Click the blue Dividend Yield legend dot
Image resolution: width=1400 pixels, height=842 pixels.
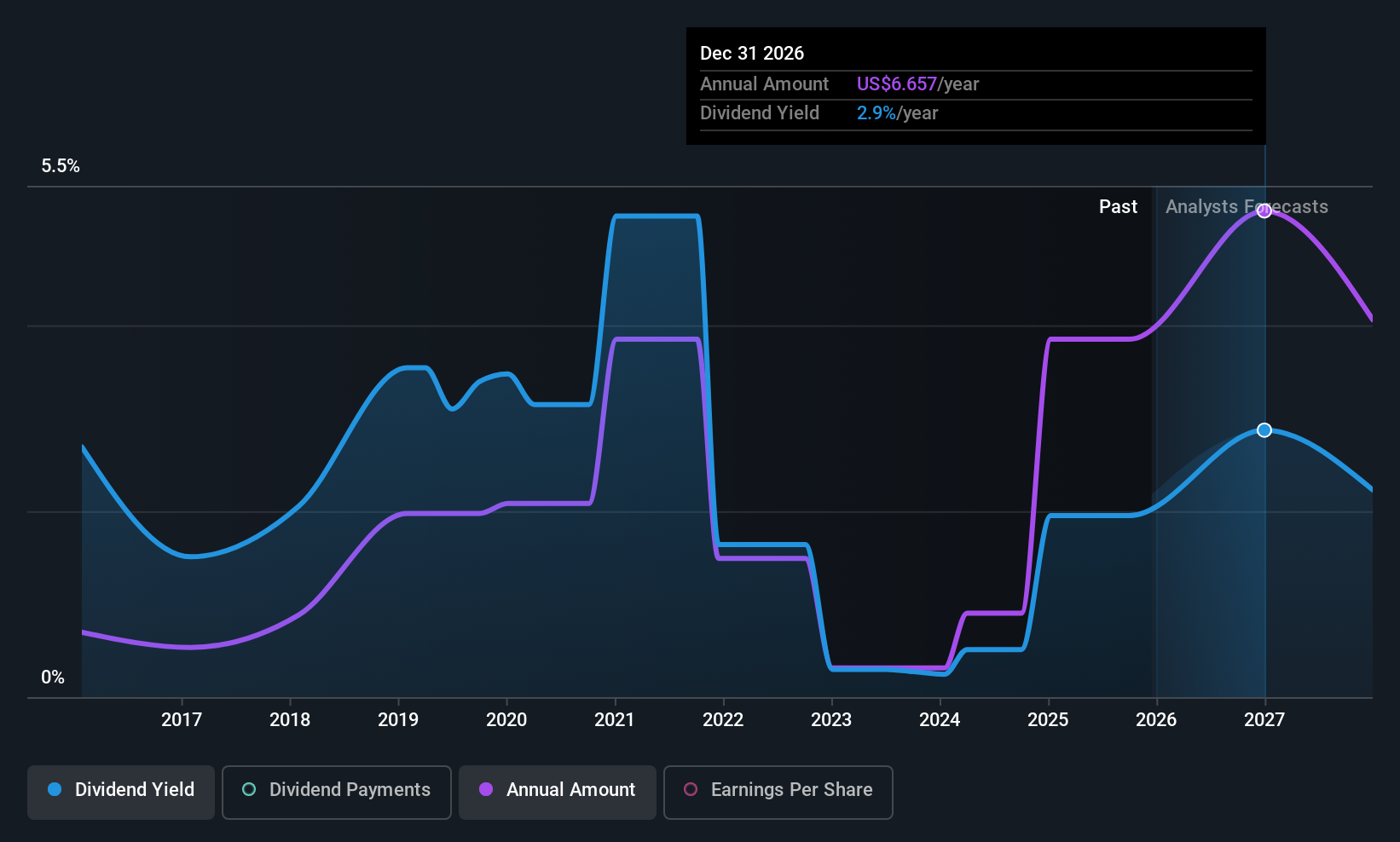55,790
